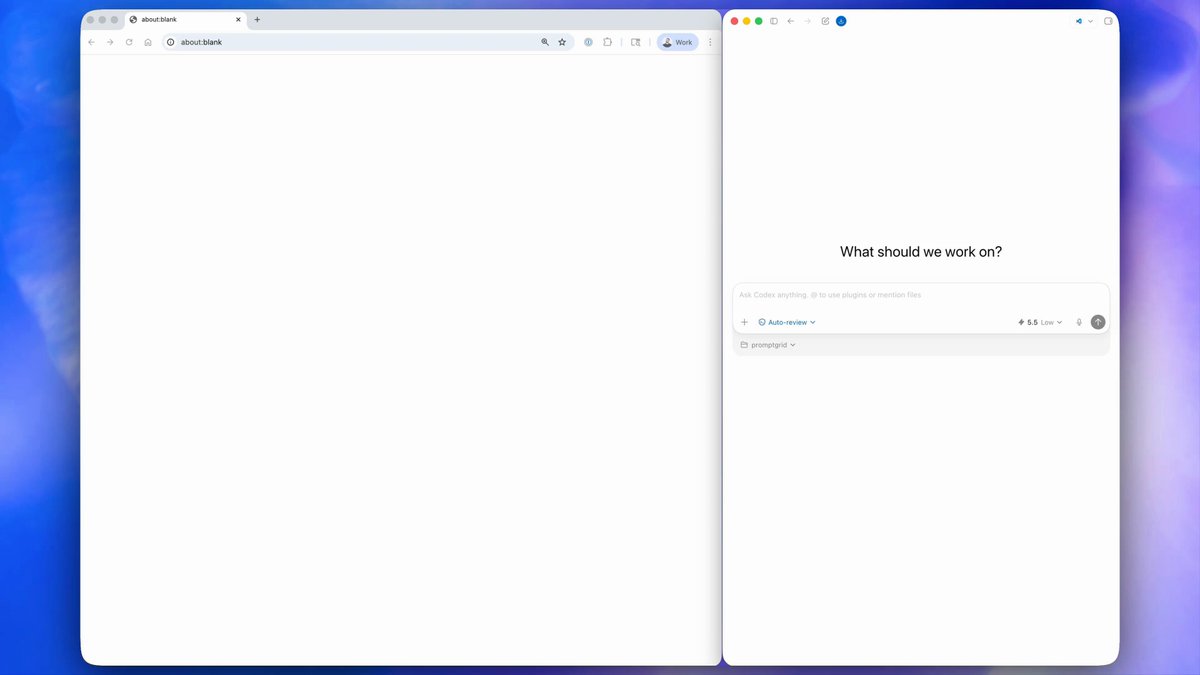1200x675 pixels.
Task: Open the 5.5 Low model selector
Action: 1040,322
